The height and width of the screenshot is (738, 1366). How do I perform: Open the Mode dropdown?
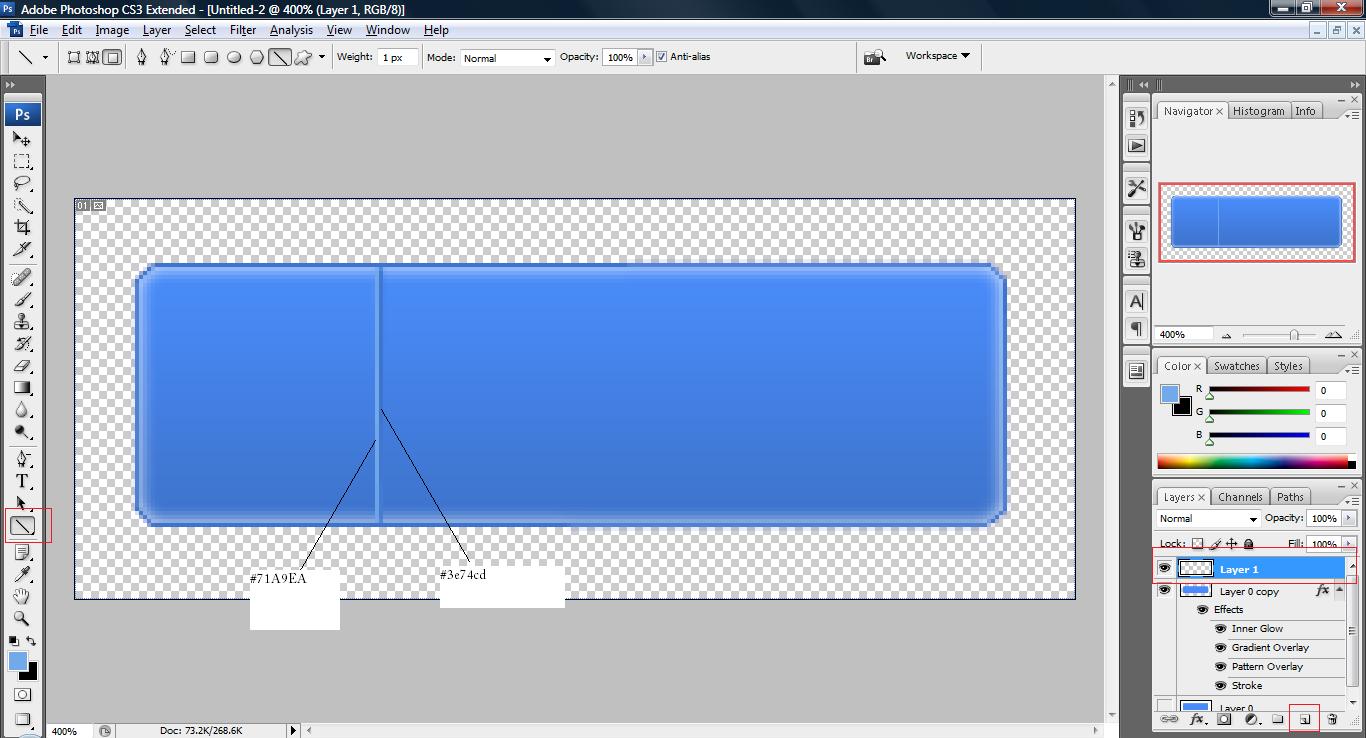click(x=507, y=58)
